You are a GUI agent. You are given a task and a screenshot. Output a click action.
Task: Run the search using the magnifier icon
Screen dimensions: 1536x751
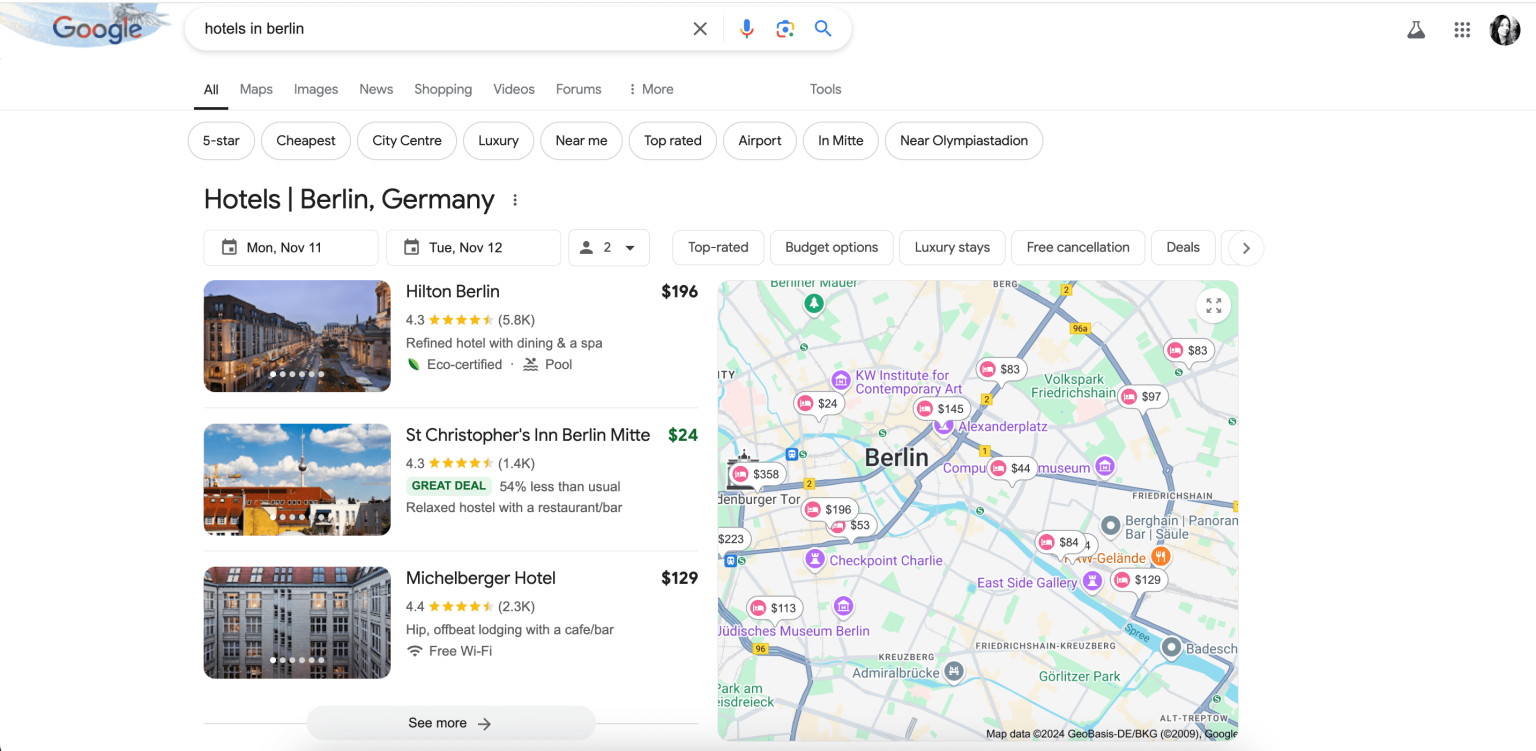[x=822, y=28]
